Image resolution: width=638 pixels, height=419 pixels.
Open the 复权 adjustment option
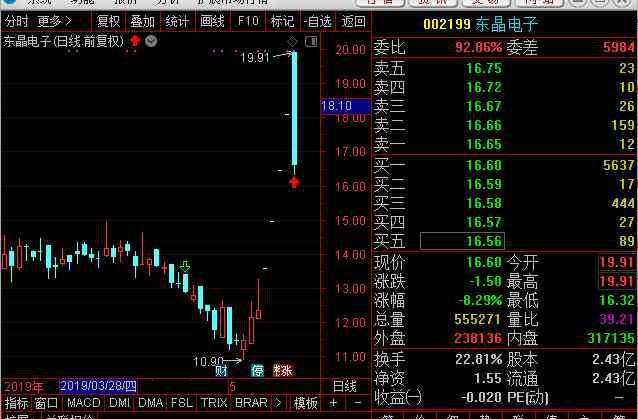coord(109,21)
